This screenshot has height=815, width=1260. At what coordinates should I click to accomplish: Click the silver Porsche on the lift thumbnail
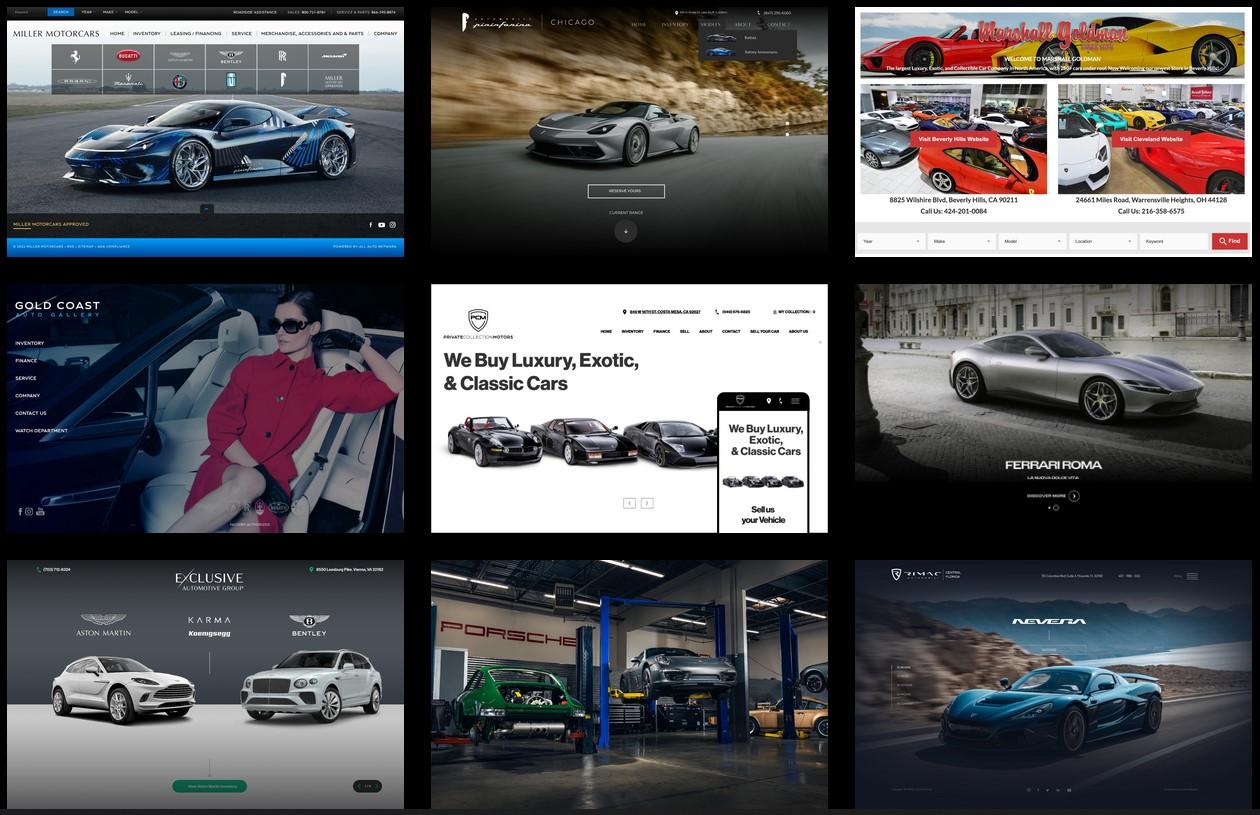coord(666,671)
